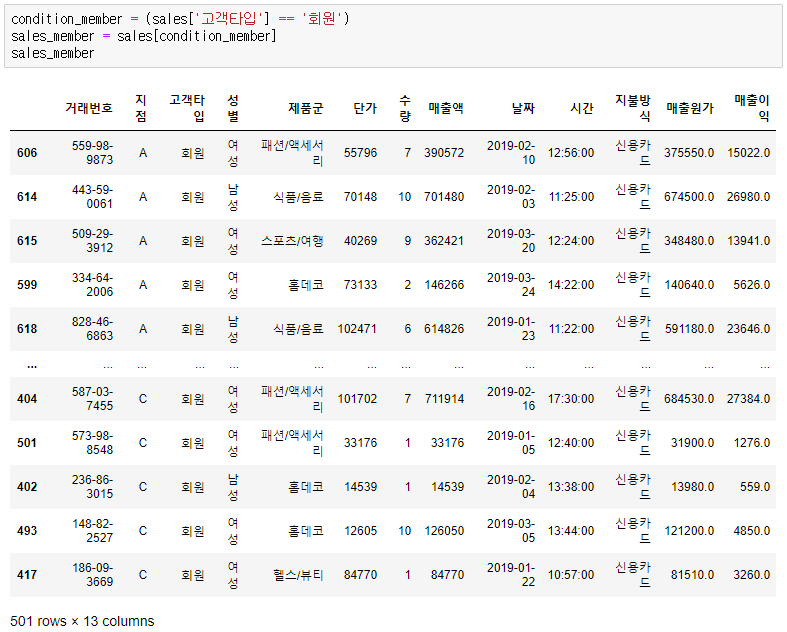Click the product group '스포츠/여행'
Viewport: 787px width, 632px height.
(292, 241)
